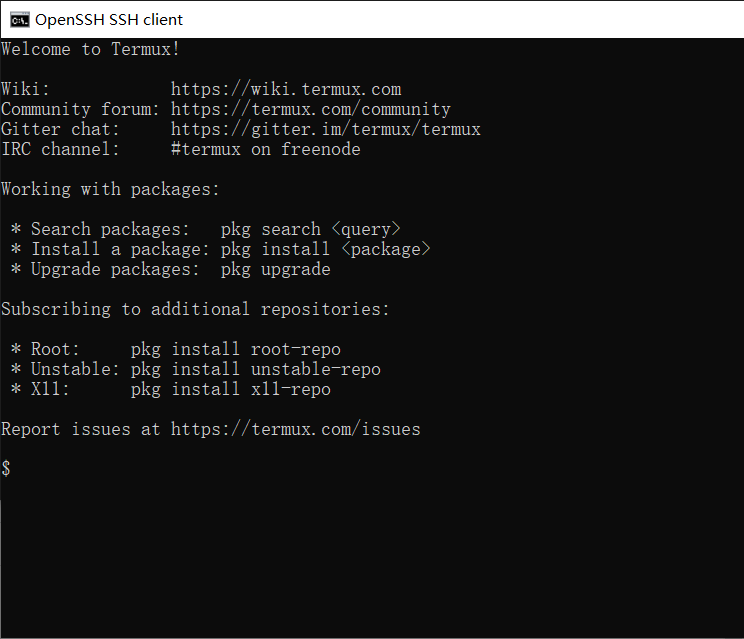Viewport: 744px width, 639px height.
Task: Click the 'Subscribing to additional repositories:' line
Action: 195,309
